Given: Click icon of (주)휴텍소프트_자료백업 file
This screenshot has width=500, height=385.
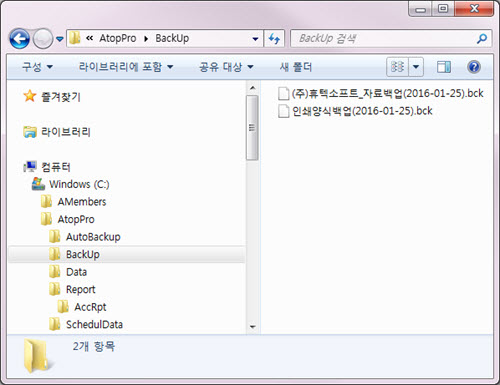Looking at the screenshot, I should coord(283,93).
